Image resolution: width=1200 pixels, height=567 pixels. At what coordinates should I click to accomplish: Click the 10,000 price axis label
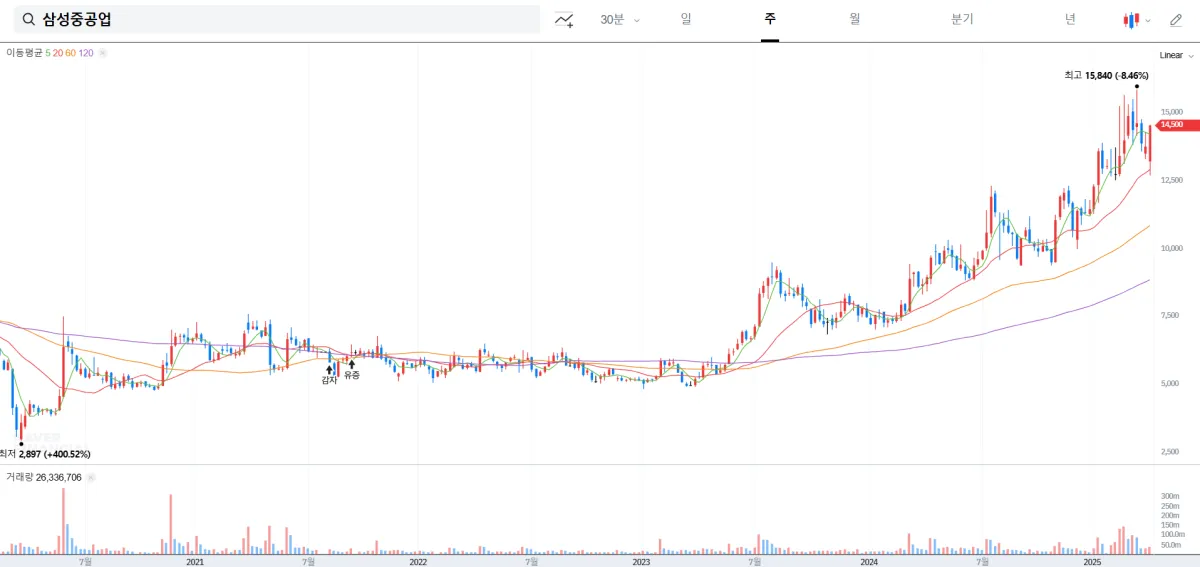(x=1172, y=248)
